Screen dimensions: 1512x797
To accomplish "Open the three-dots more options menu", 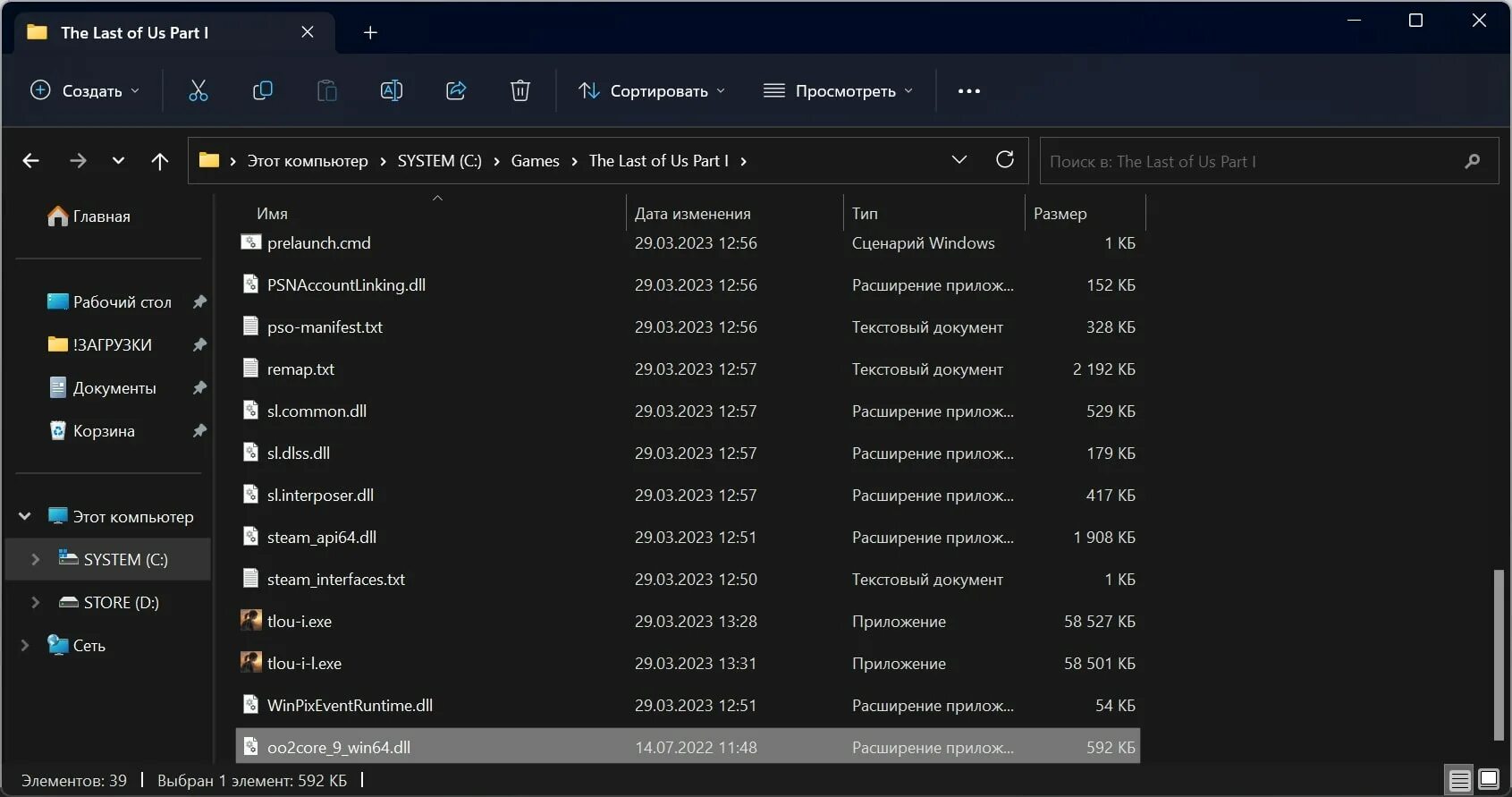I will (x=969, y=90).
